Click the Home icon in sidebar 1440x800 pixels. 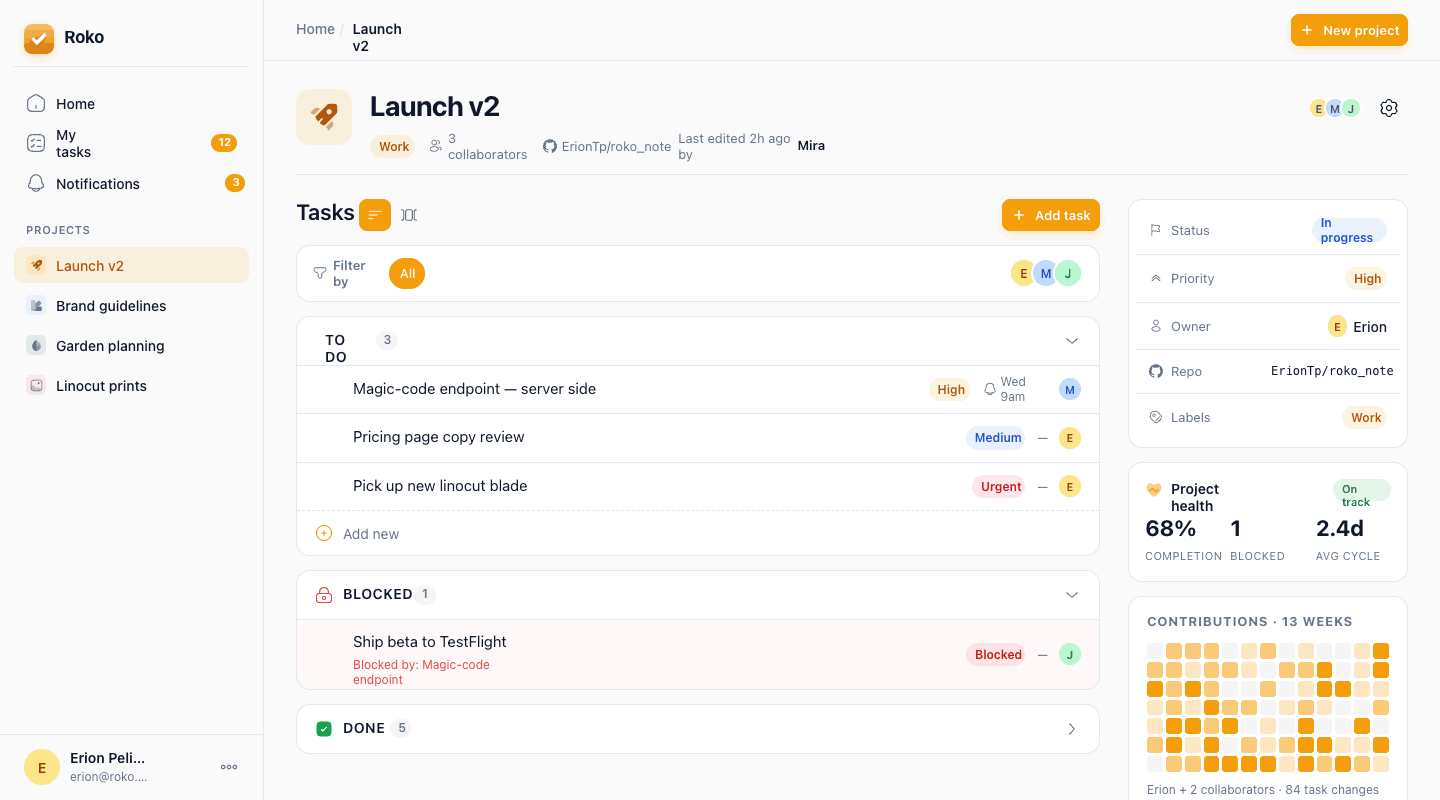point(36,103)
